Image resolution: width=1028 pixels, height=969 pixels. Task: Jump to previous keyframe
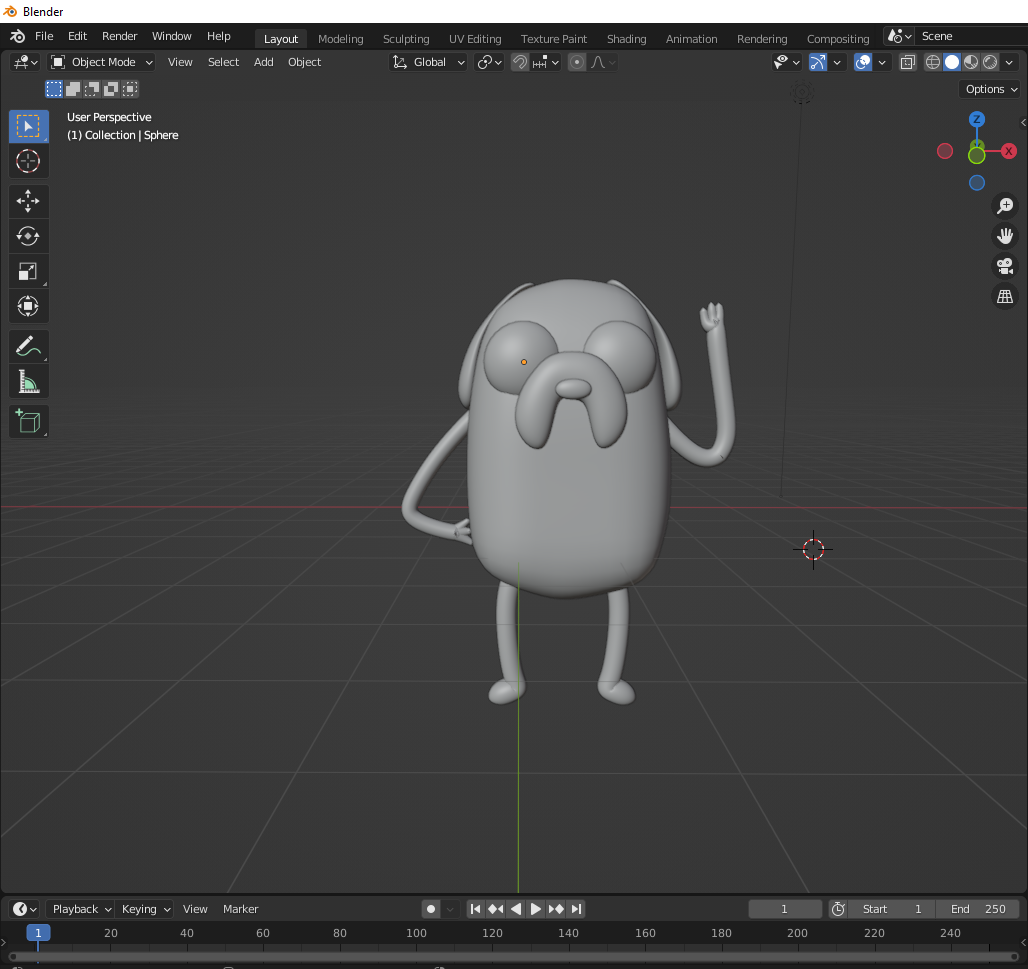click(x=496, y=909)
